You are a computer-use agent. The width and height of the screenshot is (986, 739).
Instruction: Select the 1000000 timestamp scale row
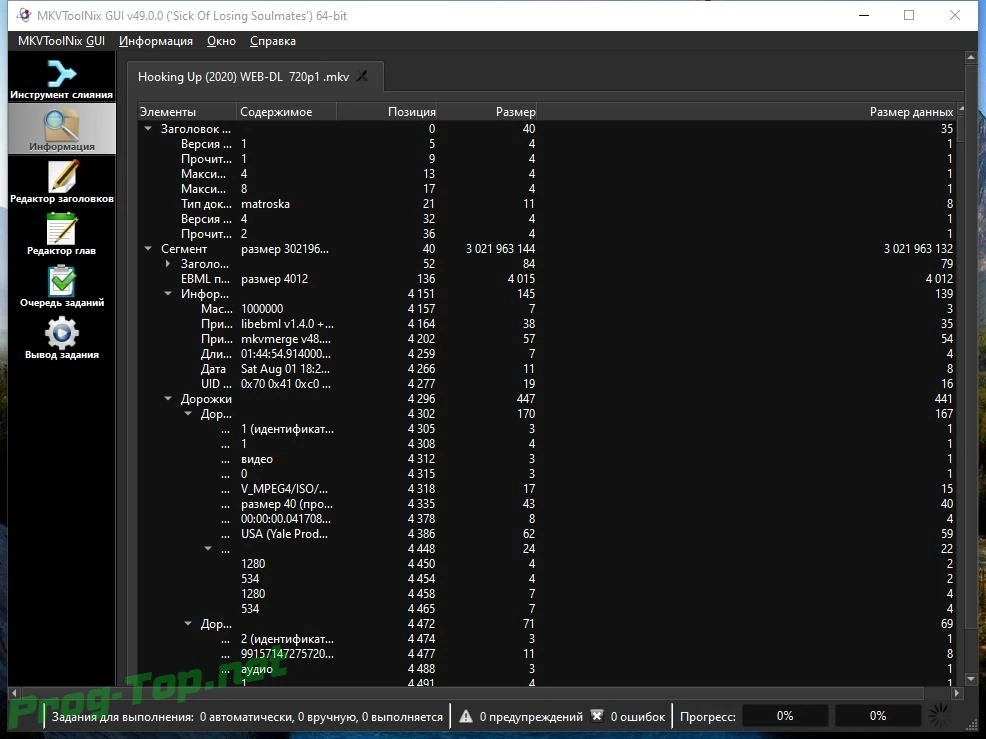coord(546,309)
